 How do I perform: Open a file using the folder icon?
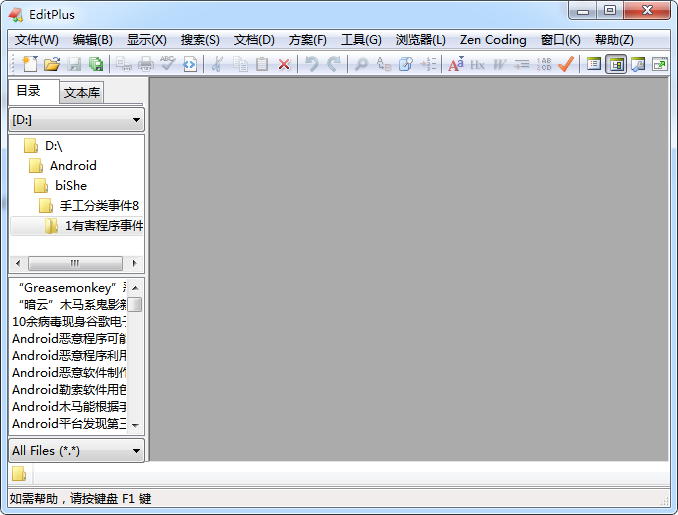point(52,64)
